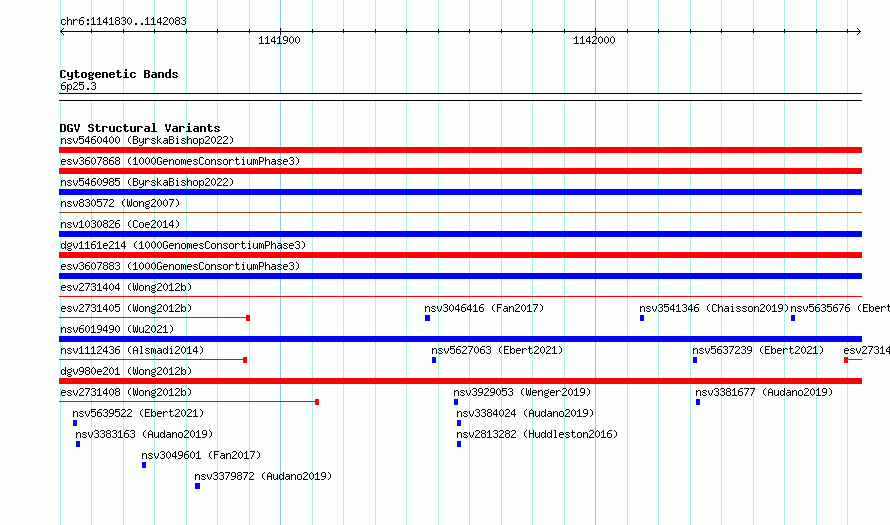Screen dimensions: 890x525
Task: Open nsv3379872 (Audano2019) label
Action: (263, 476)
